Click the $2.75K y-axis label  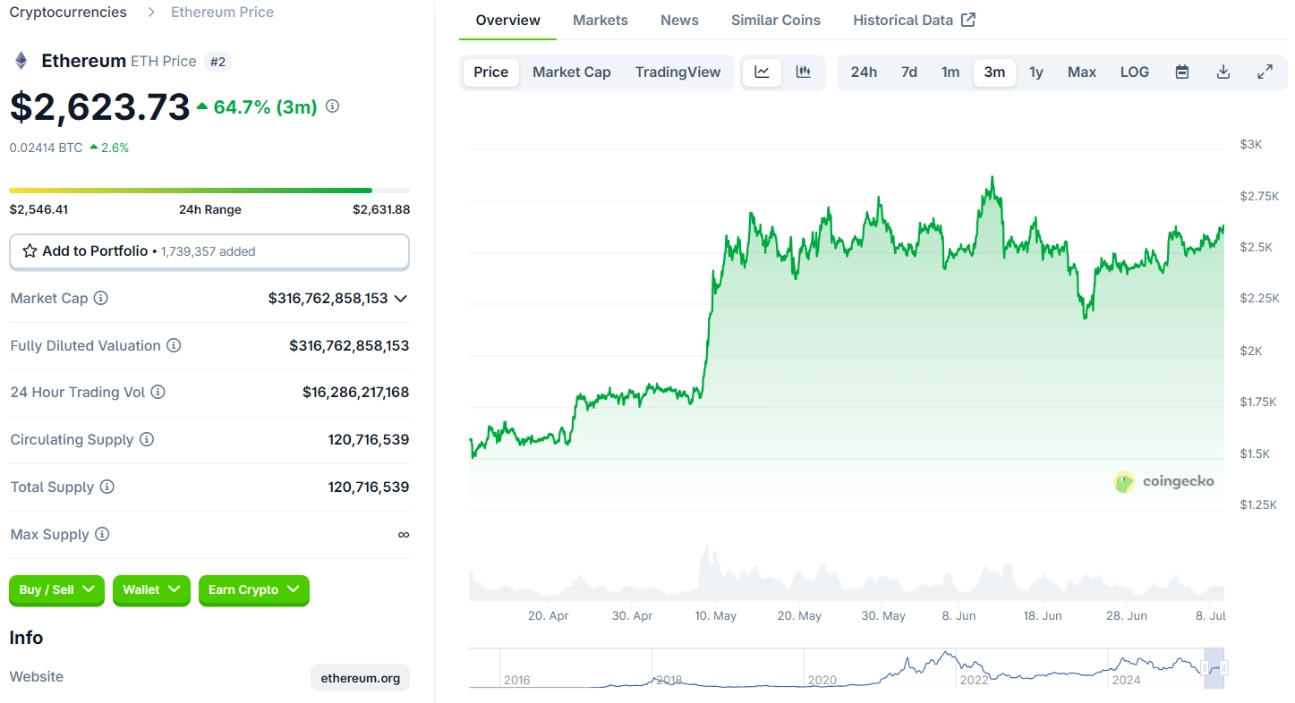click(x=1259, y=196)
